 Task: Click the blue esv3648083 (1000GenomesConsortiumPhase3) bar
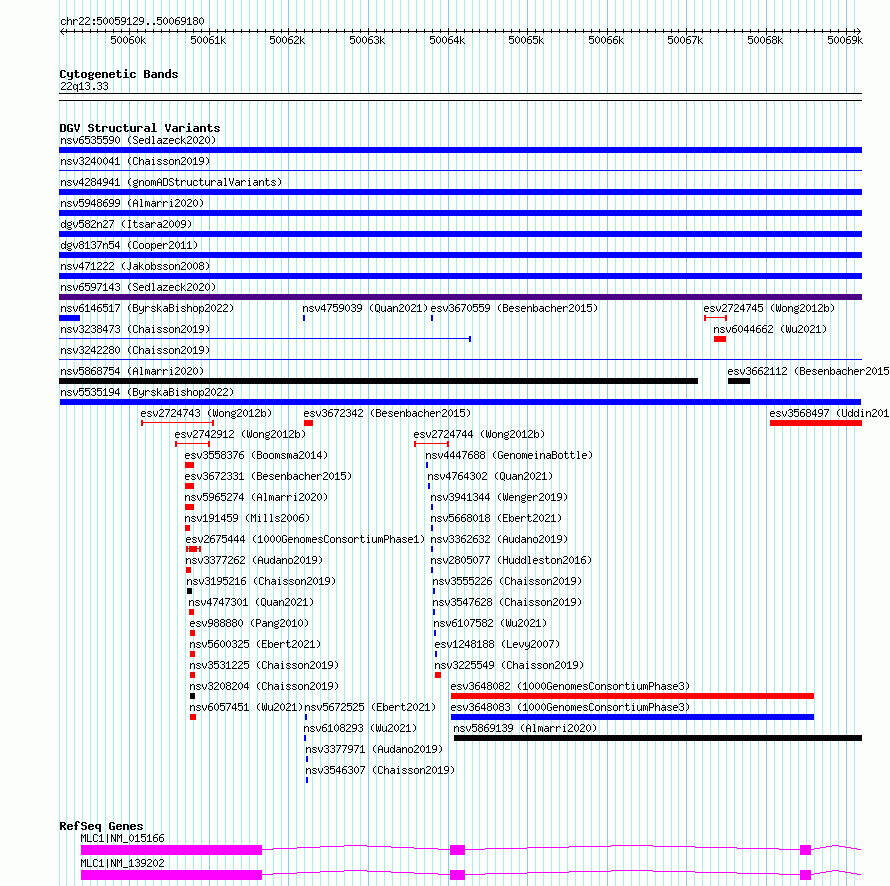[632, 717]
